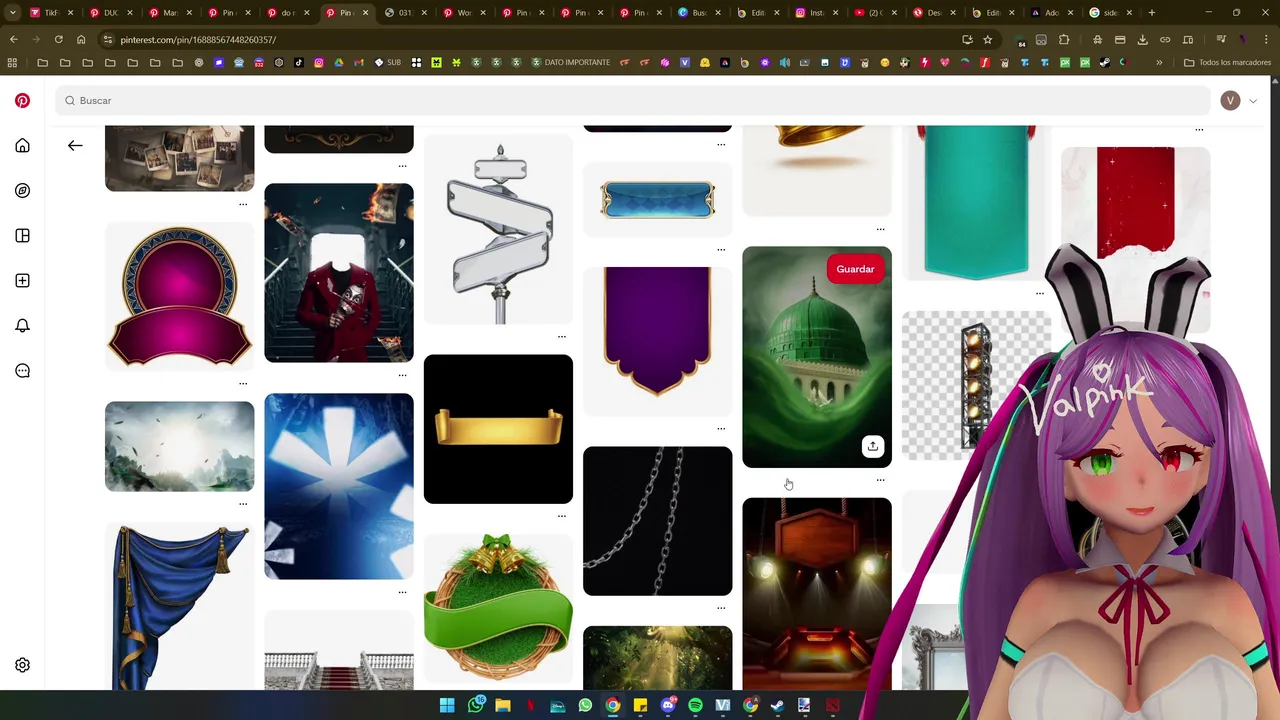Screen dimensions: 1280x720
Task: Expand the accounts chevron beside the profile avatar
Action: coord(1252,101)
